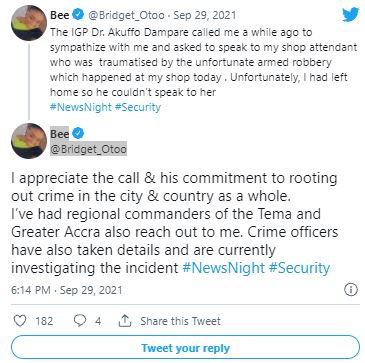Image resolution: width=365 pixels, height=363 pixels.
Task: Click the 6:14 PM timestamp
Action: click(x=31, y=290)
